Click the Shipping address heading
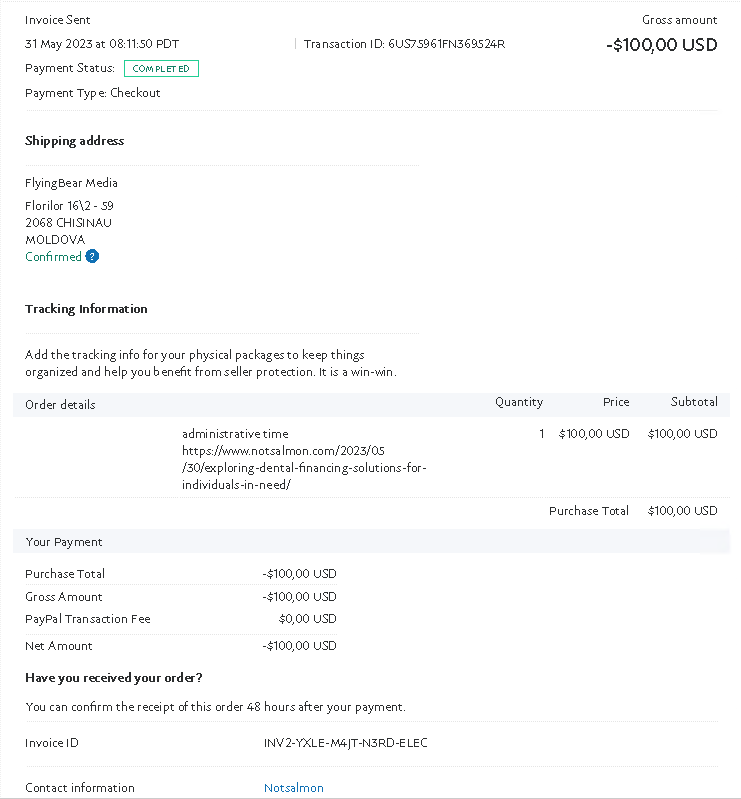Screen dimensions: 741x799 (x=74, y=141)
